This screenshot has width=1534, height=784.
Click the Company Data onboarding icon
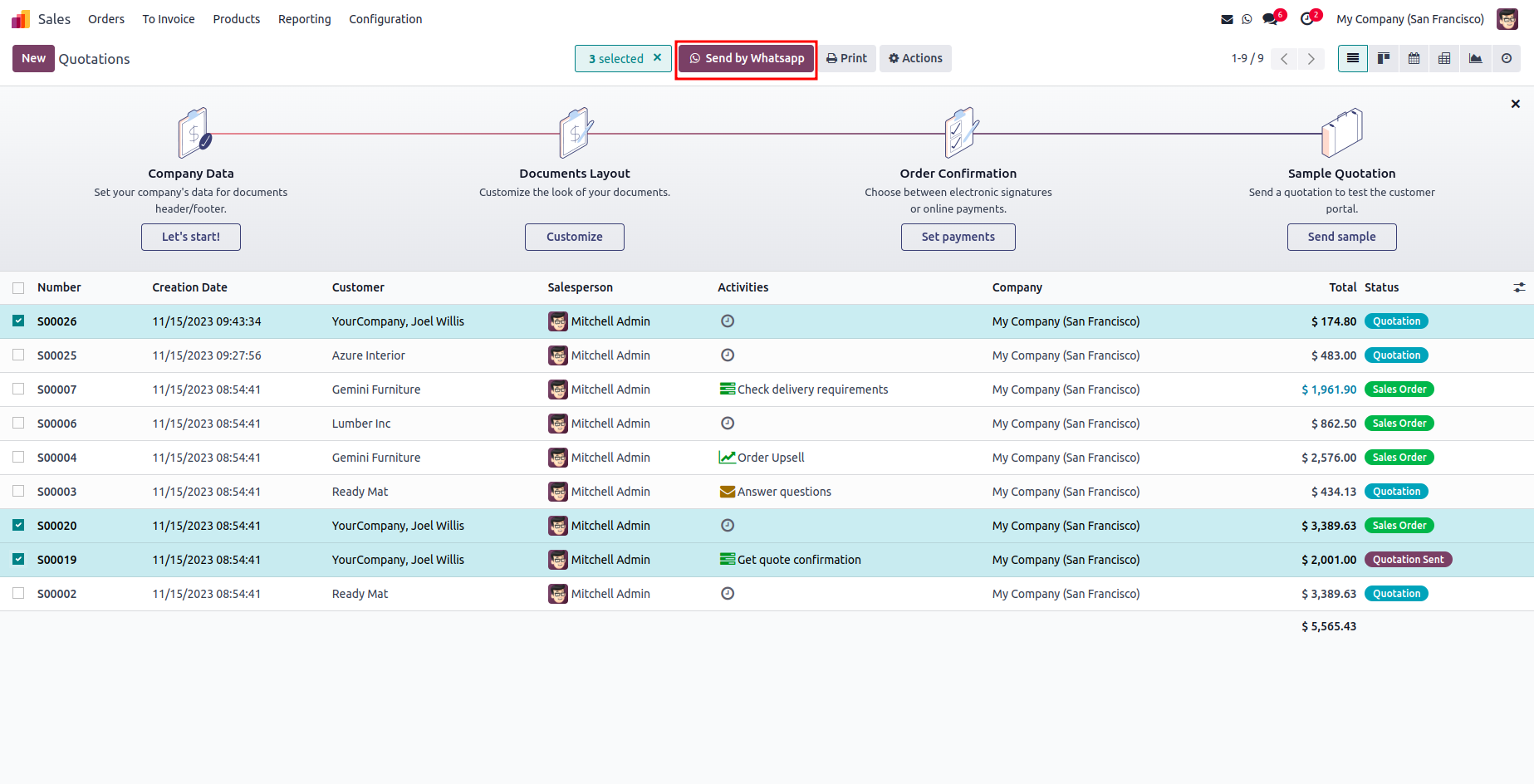[194, 133]
